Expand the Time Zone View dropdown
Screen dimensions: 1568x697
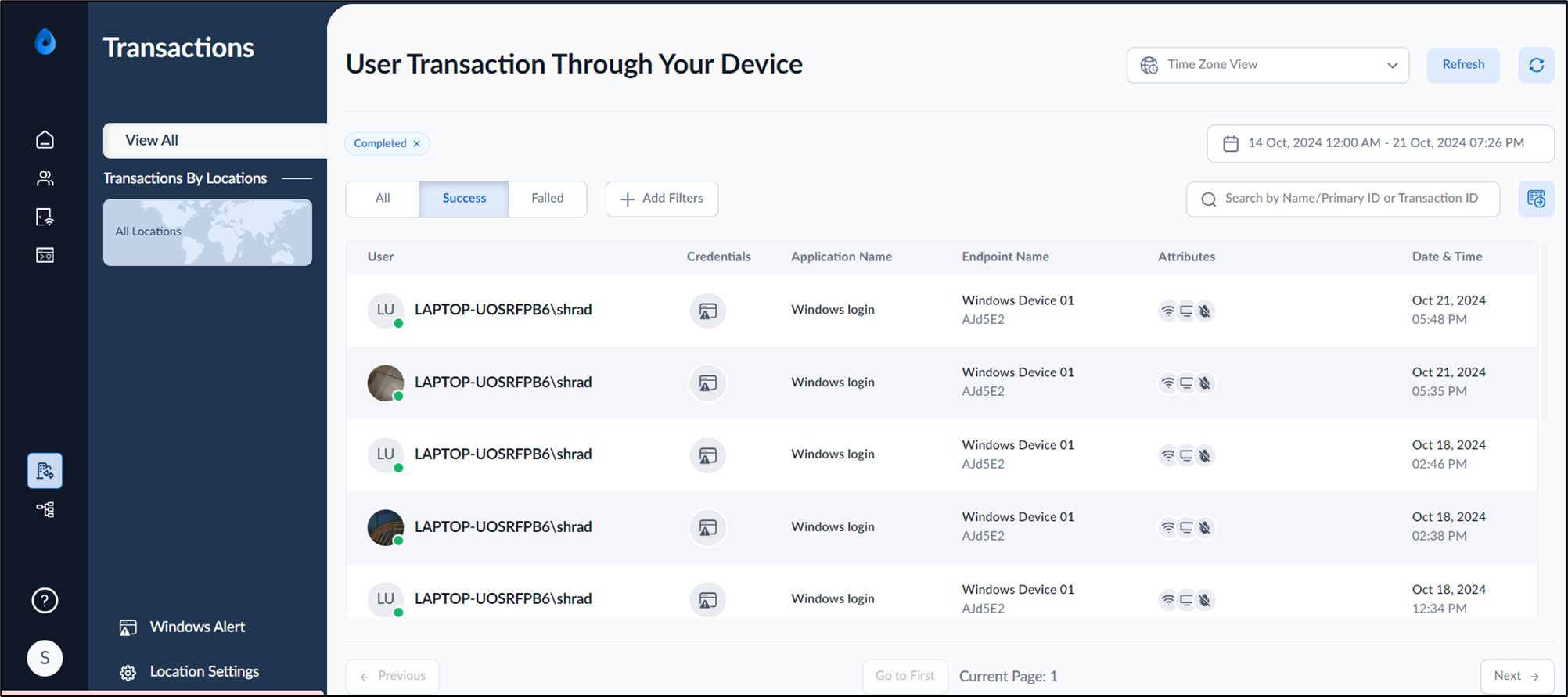1268,65
